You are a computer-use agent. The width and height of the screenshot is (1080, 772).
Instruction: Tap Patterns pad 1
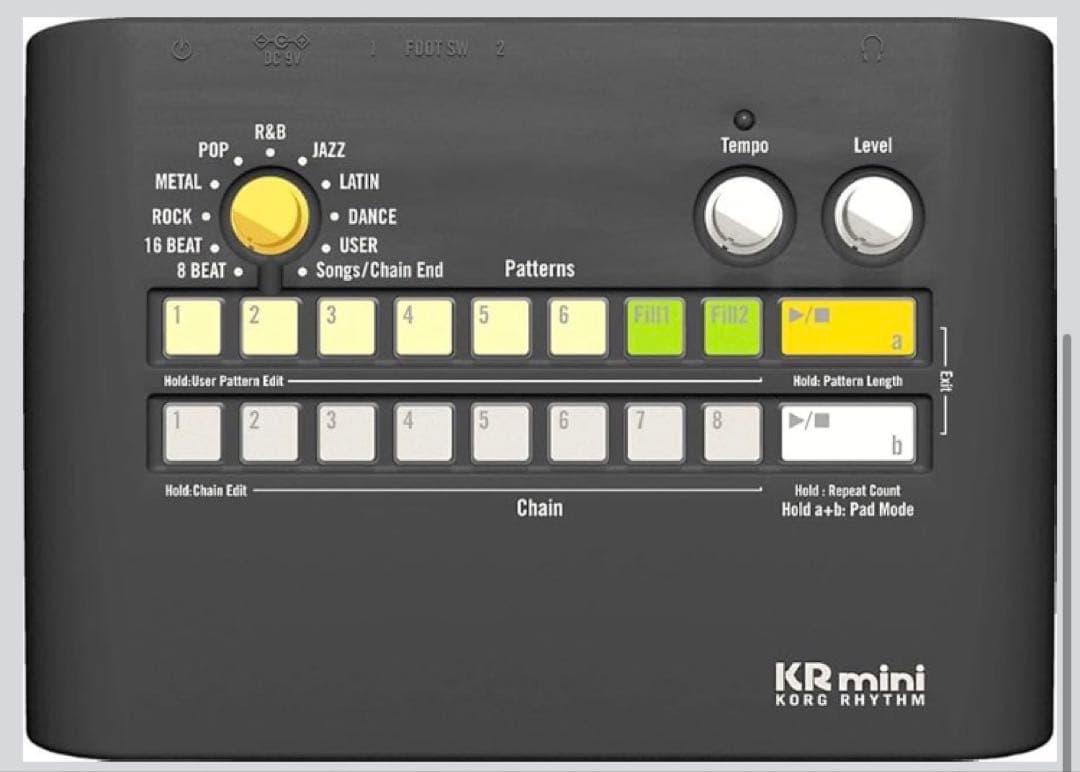[x=193, y=326]
